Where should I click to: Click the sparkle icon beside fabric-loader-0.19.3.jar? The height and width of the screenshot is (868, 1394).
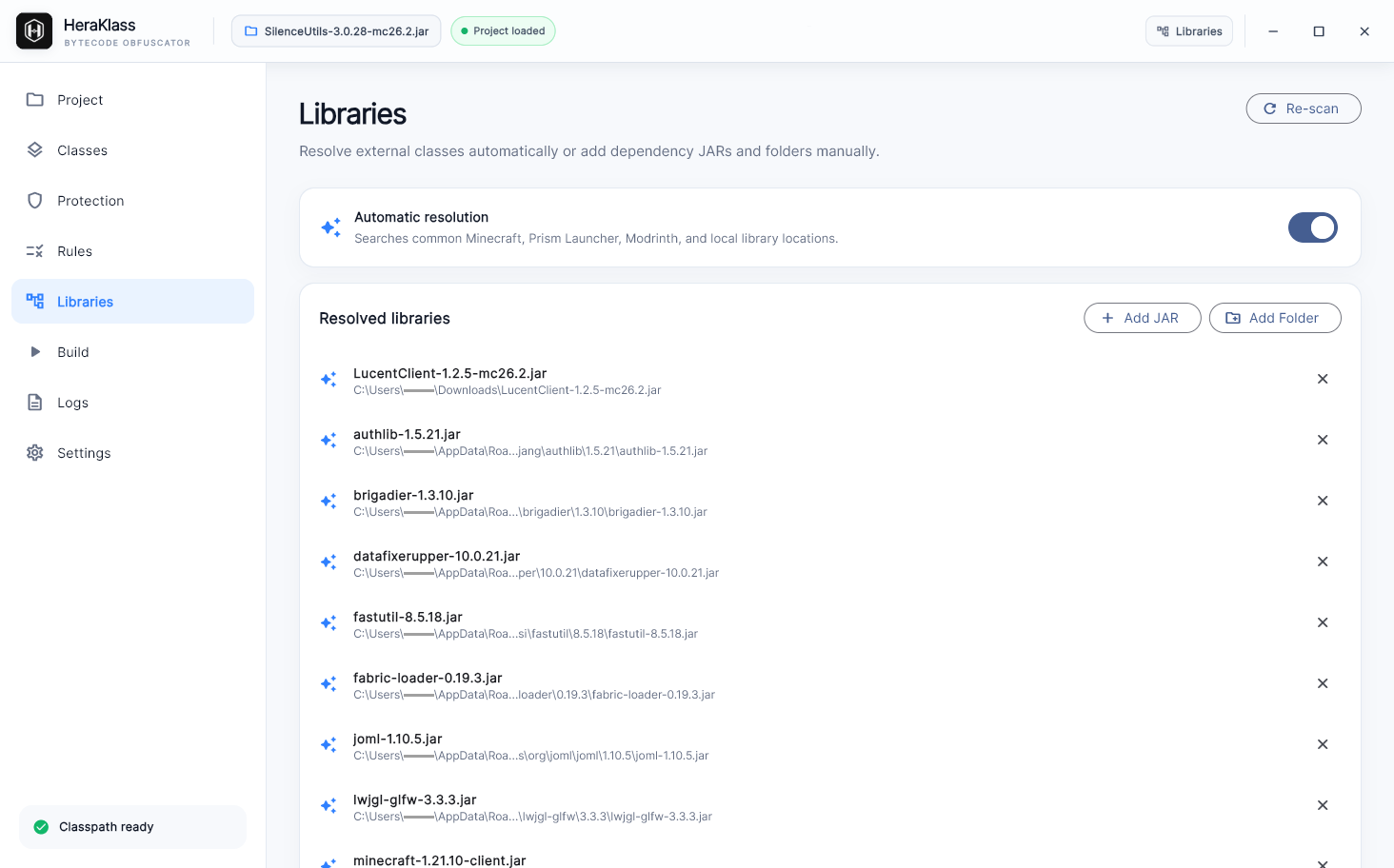coord(329,683)
